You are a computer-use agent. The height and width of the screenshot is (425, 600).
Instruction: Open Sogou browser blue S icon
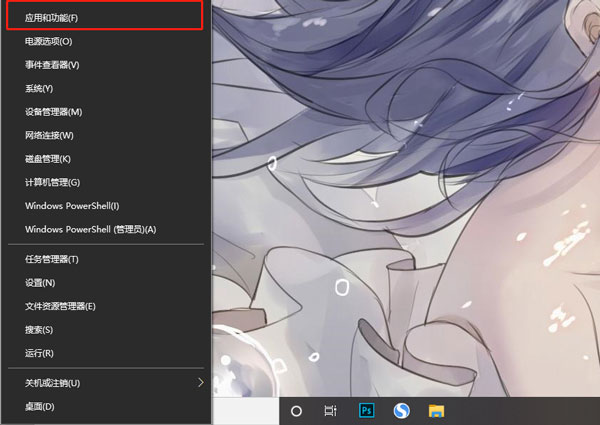click(401, 411)
